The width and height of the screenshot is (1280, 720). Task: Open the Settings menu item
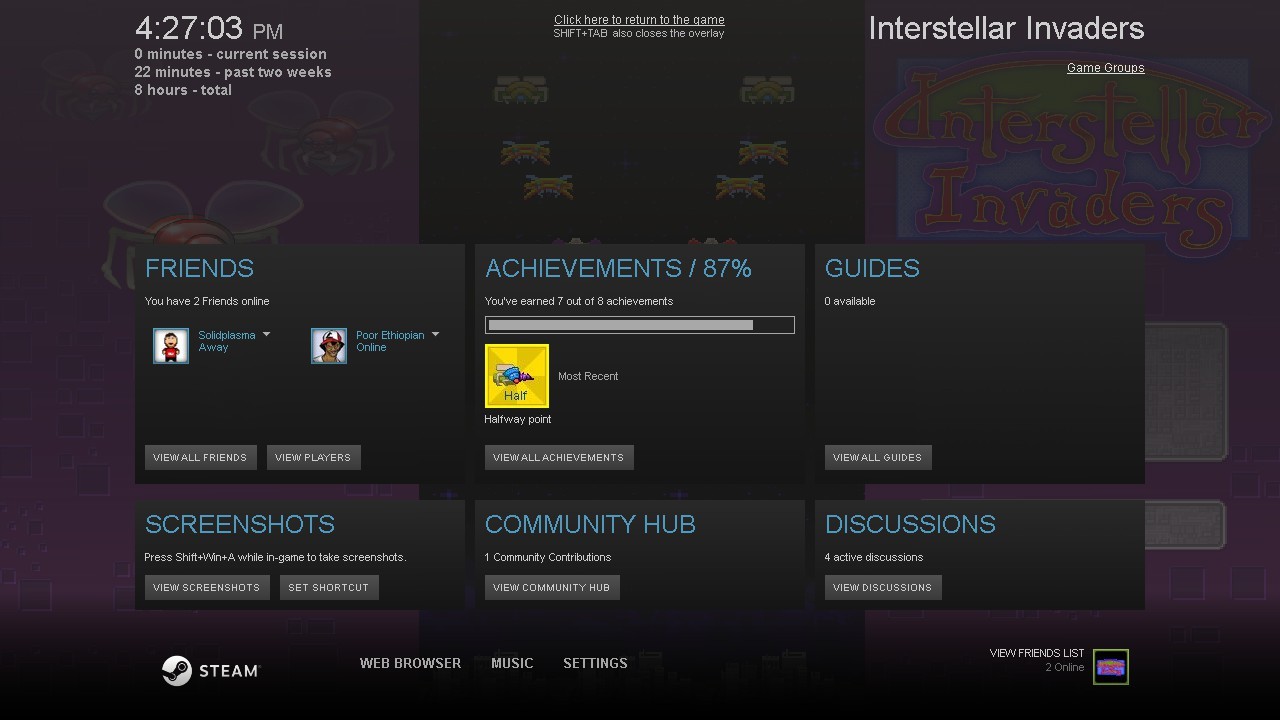(595, 663)
